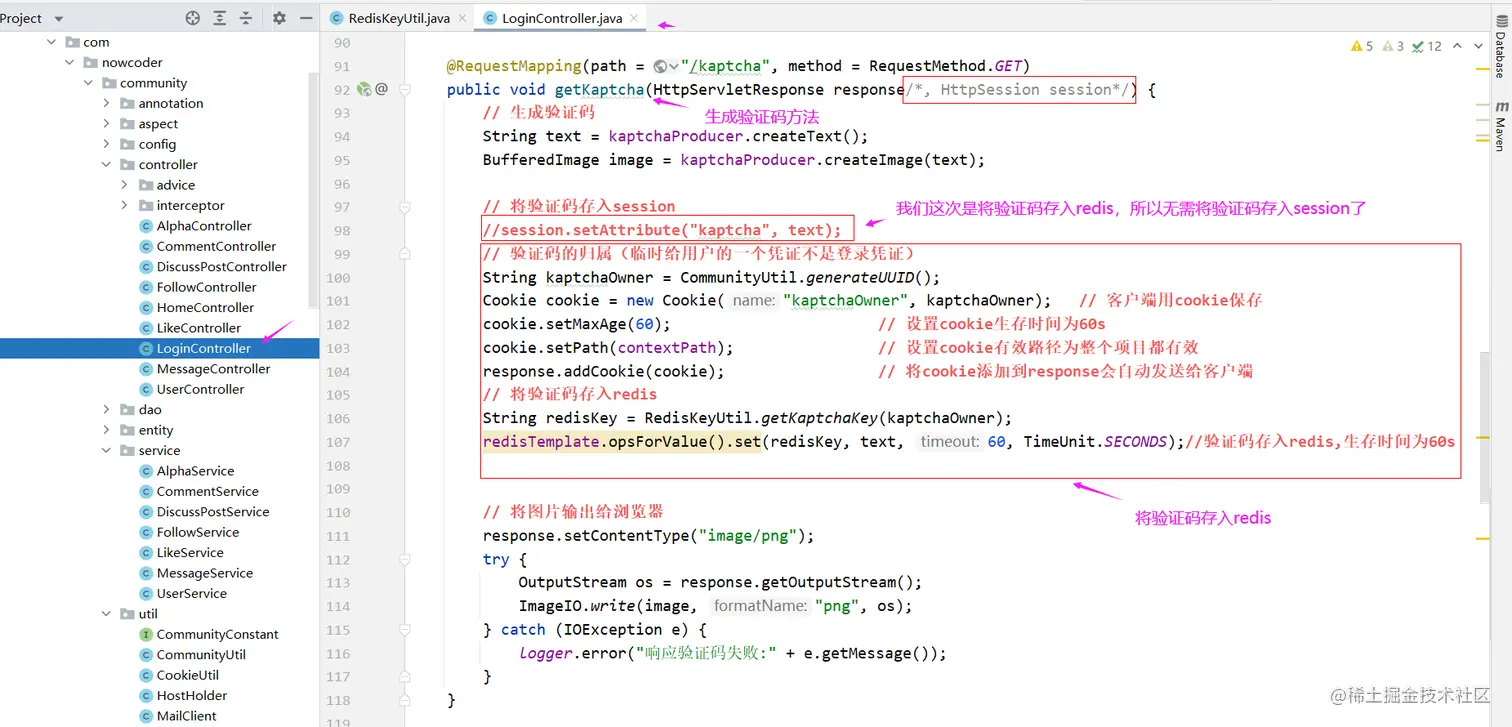Image resolution: width=1512 pixels, height=727 pixels.
Task: Open HomeController in the project tree
Action: tap(205, 307)
